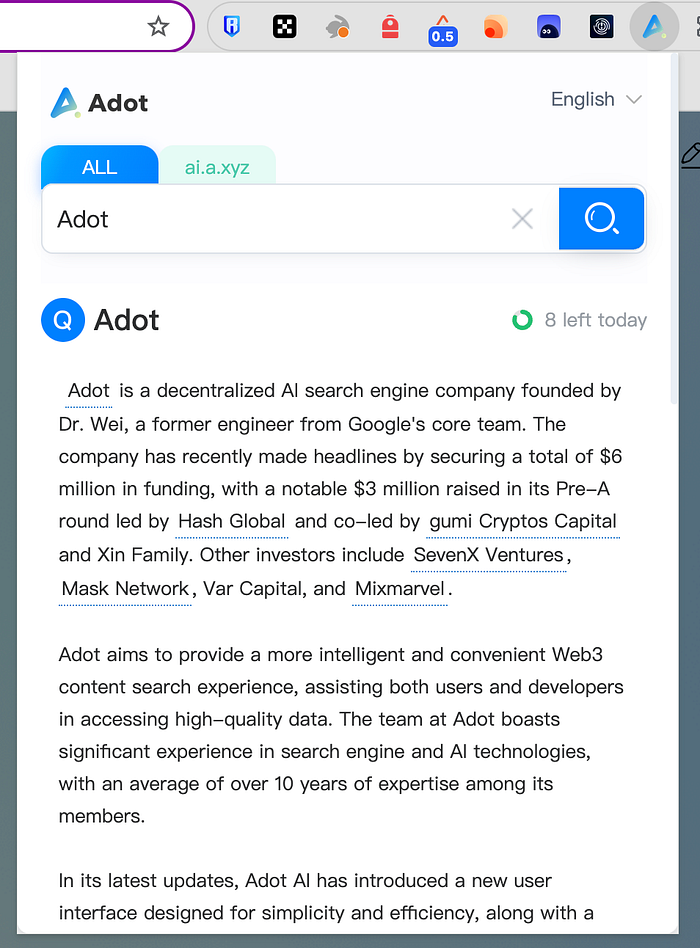Viewport: 700px width, 948px height.
Task: Clear the search field with X
Action: tap(522, 219)
